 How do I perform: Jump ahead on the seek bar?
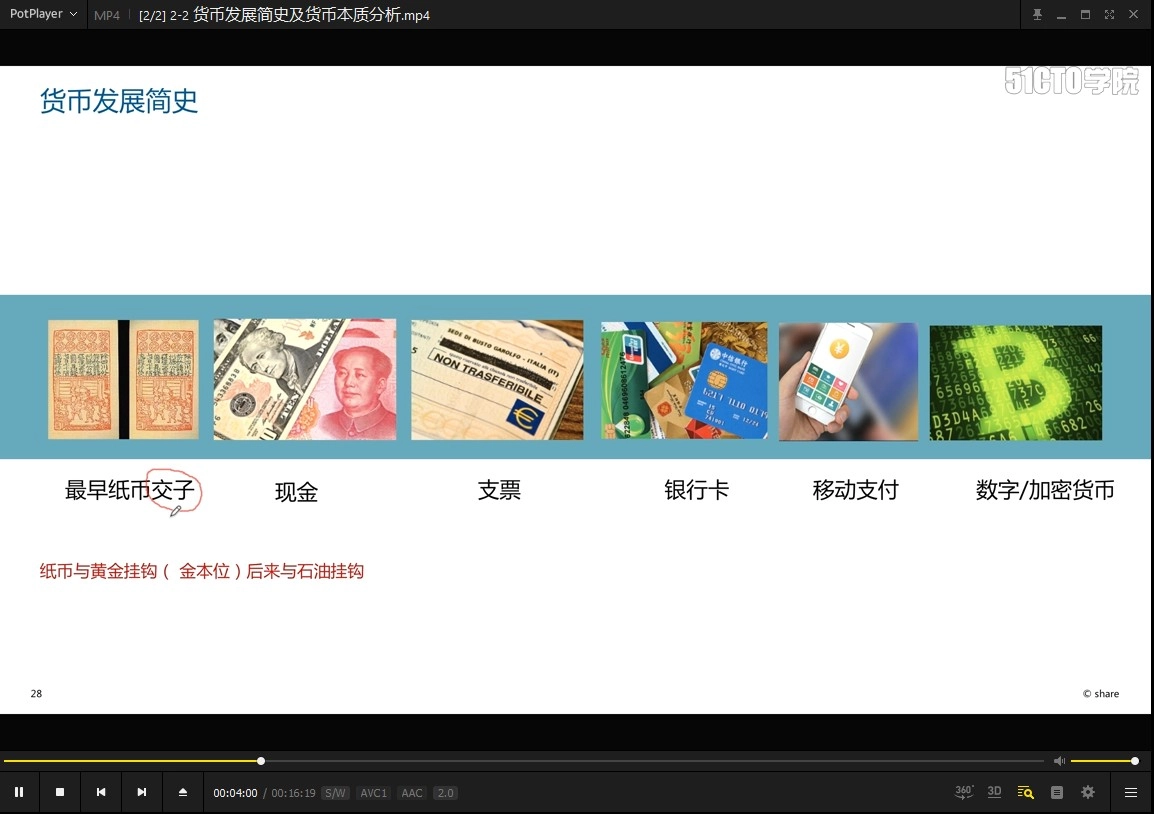point(600,760)
